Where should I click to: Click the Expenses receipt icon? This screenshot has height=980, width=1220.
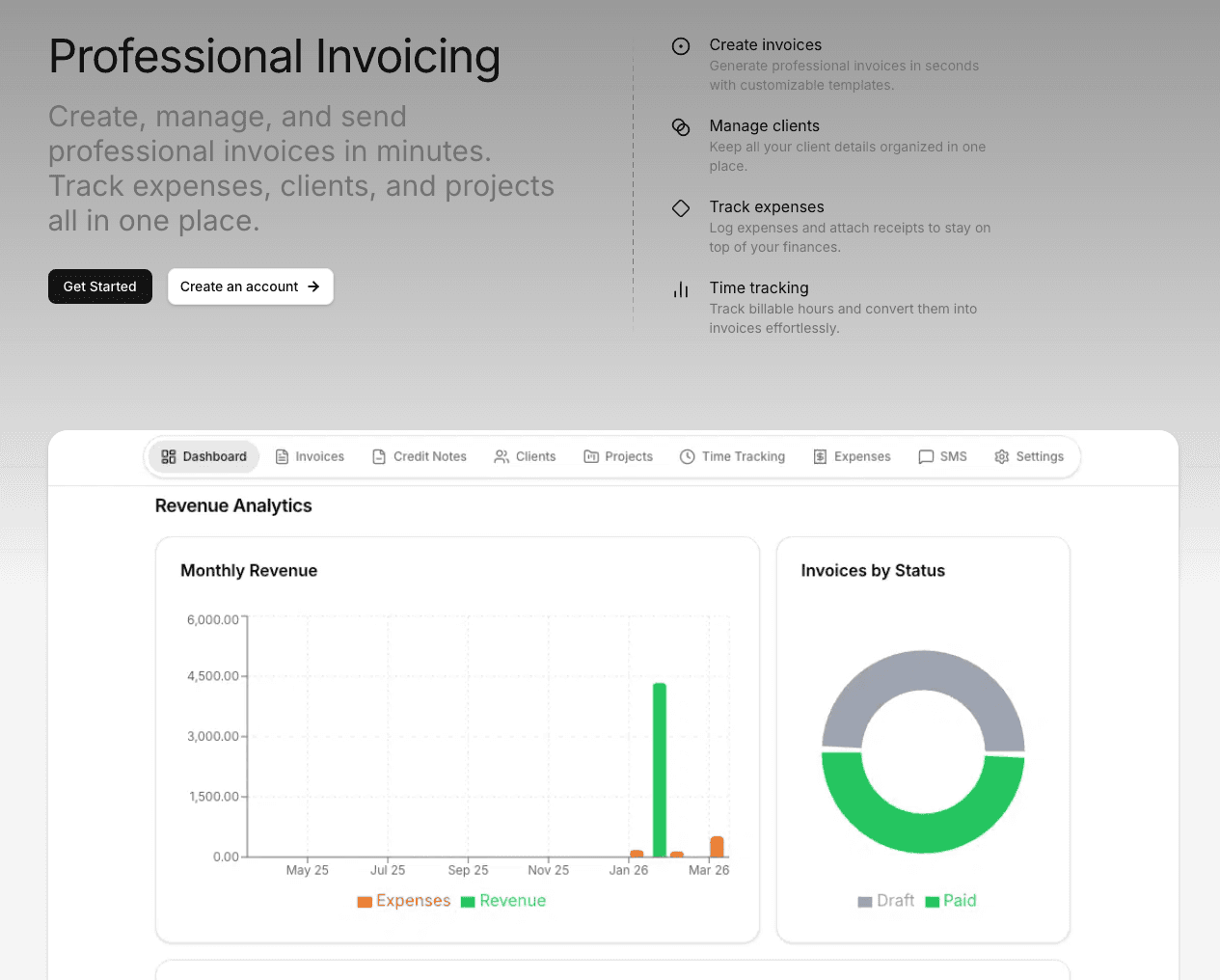point(820,456)
